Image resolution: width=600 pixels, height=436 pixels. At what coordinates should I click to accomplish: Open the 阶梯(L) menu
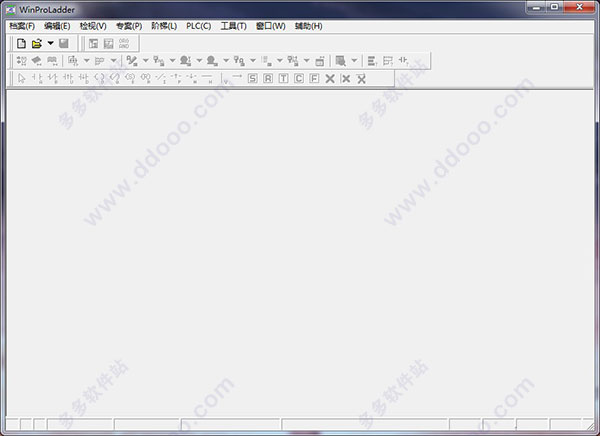pyautogui.click(x=164, y=26)
